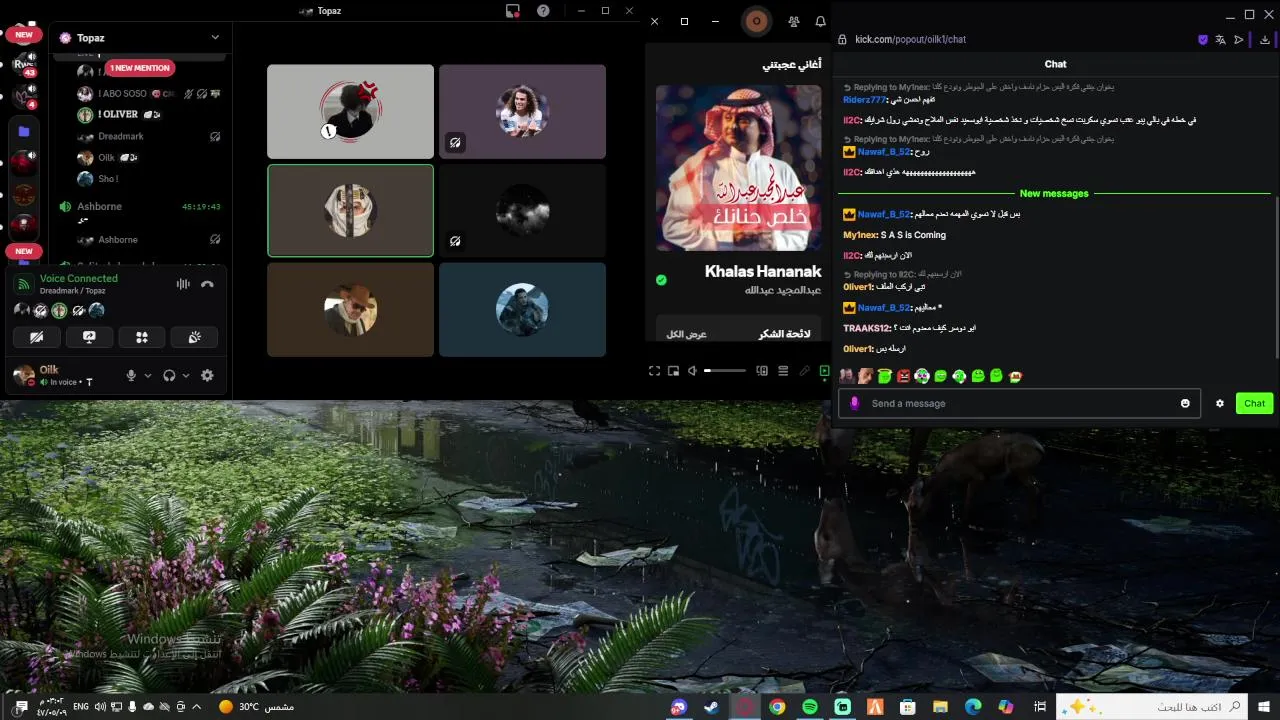Expand the Topaz server menu
Screen dimensions: 1280x720
pos(214,37)
